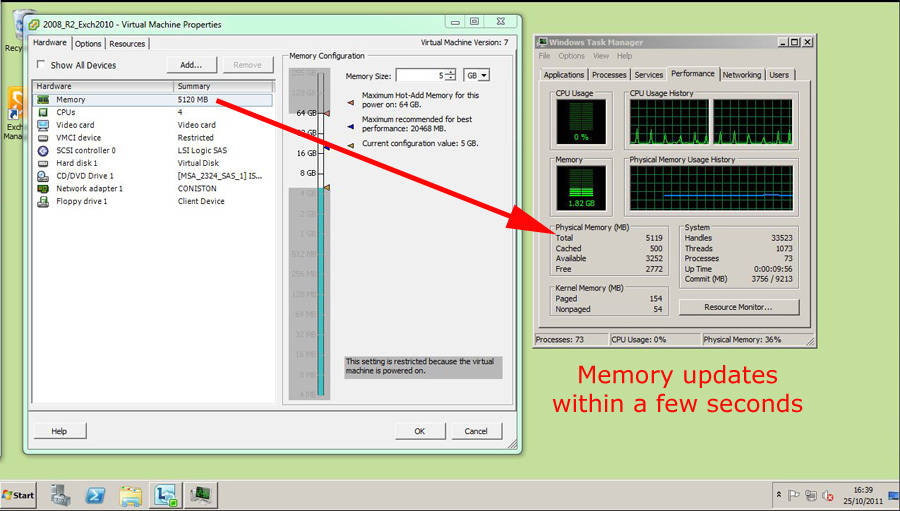Click the 'Physical Memory: 36%' status entry
This screenshot has height=511, width=900.
click(742, 339)
